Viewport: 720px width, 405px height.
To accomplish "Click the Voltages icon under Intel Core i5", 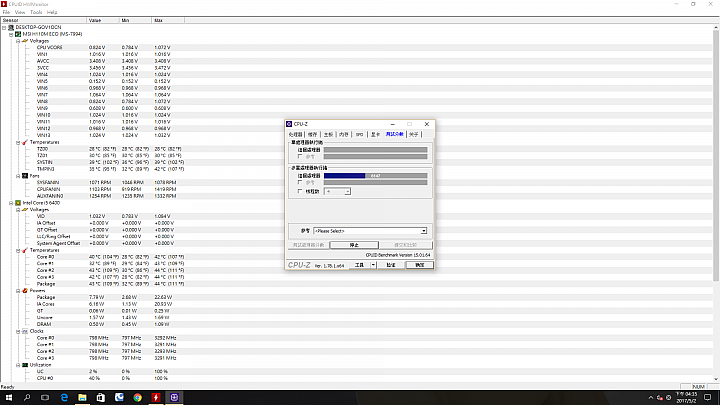I will point(25,209).
